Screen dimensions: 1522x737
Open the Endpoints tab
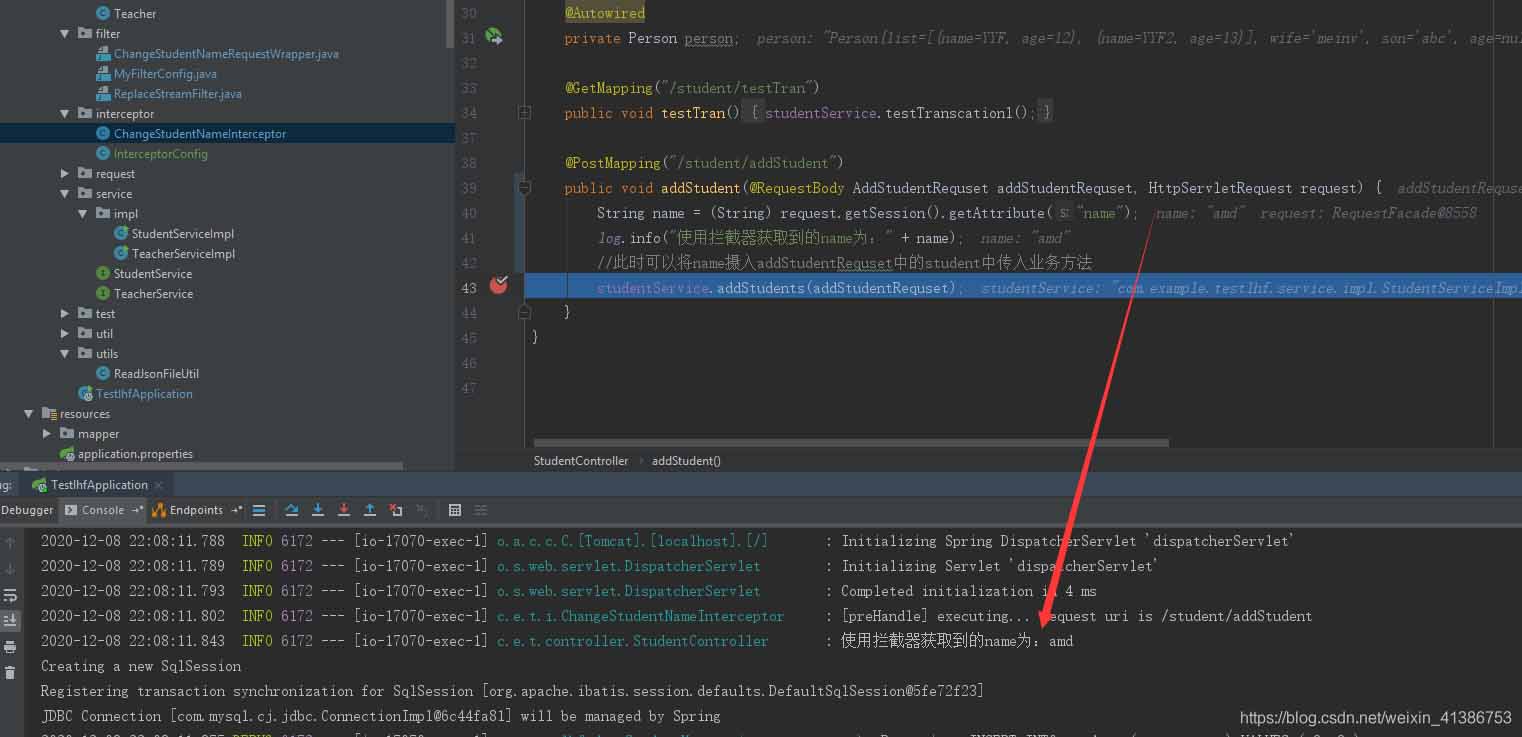tap(196, 510)
